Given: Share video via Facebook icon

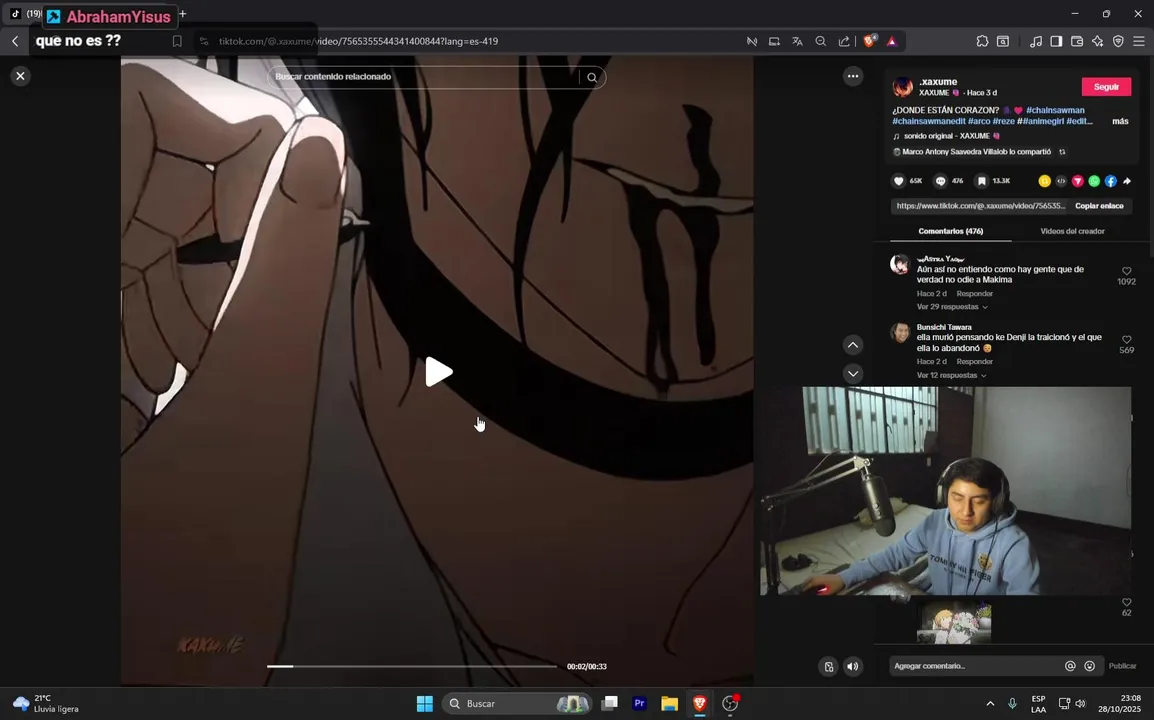Looking at the screenshot, I should coord(1111,181).
